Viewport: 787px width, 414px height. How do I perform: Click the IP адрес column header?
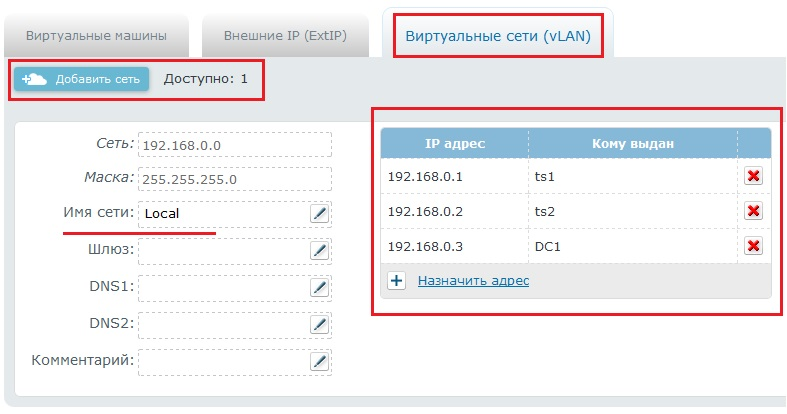(454, 144)
